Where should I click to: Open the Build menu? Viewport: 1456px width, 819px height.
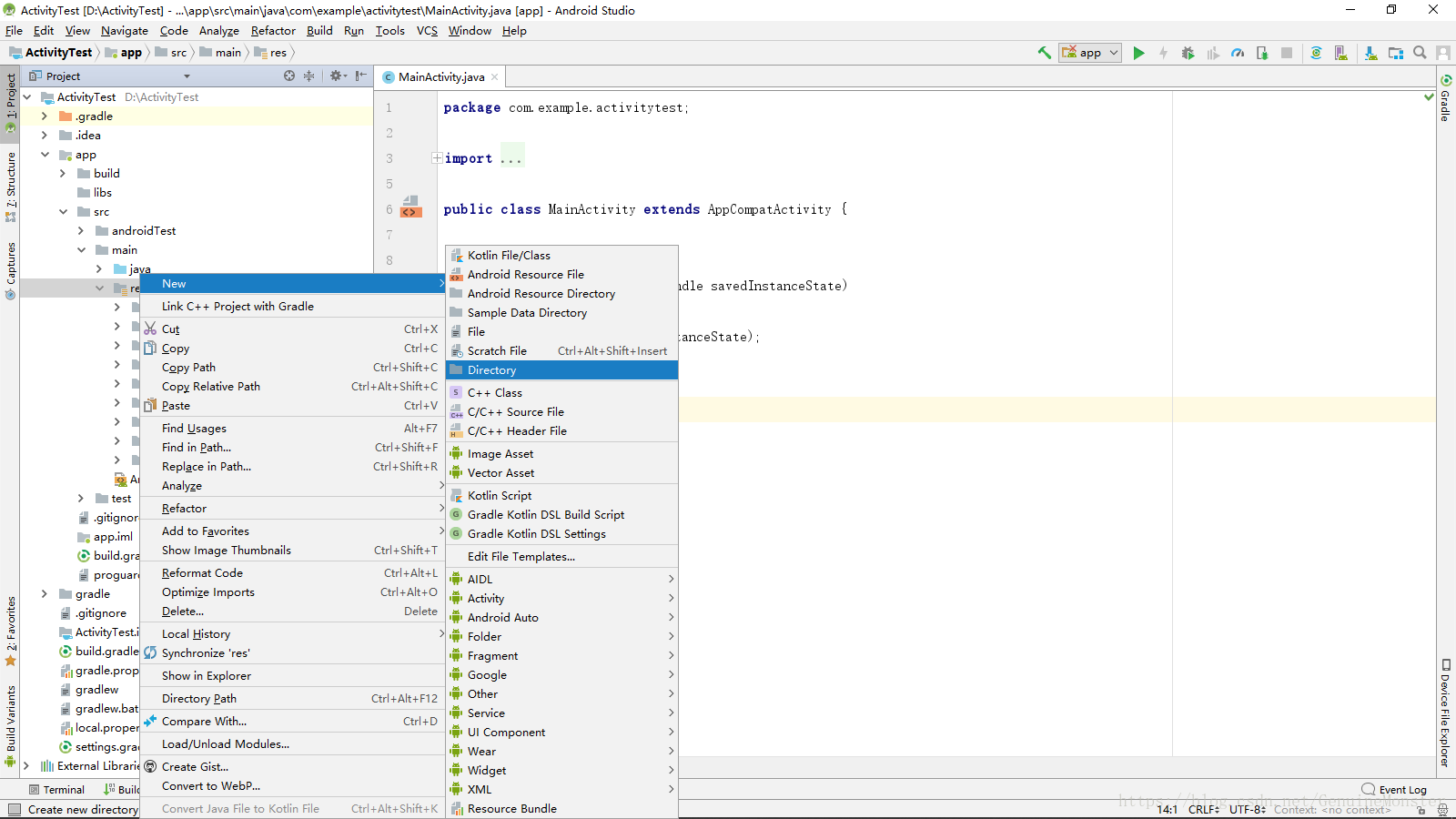(319, 31)
